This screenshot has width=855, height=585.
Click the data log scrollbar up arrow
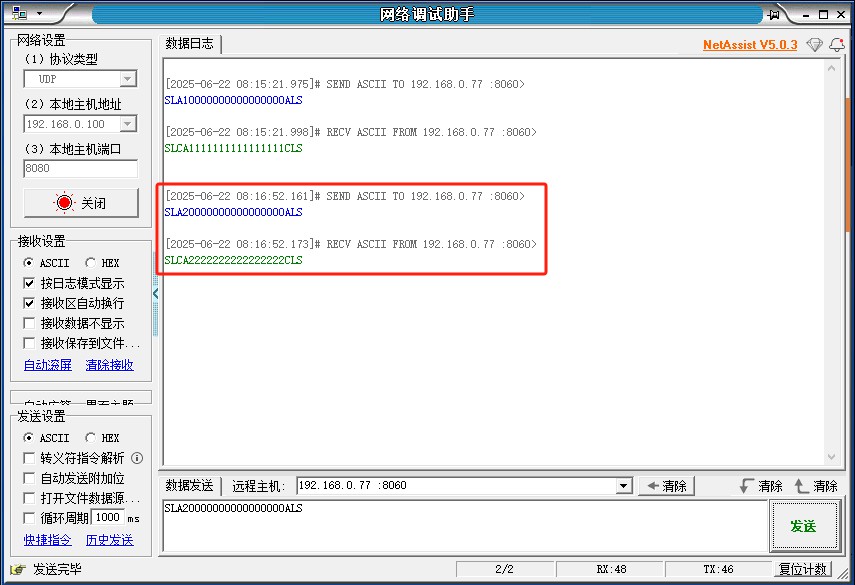pyautogui.click(x=832, y=69)
